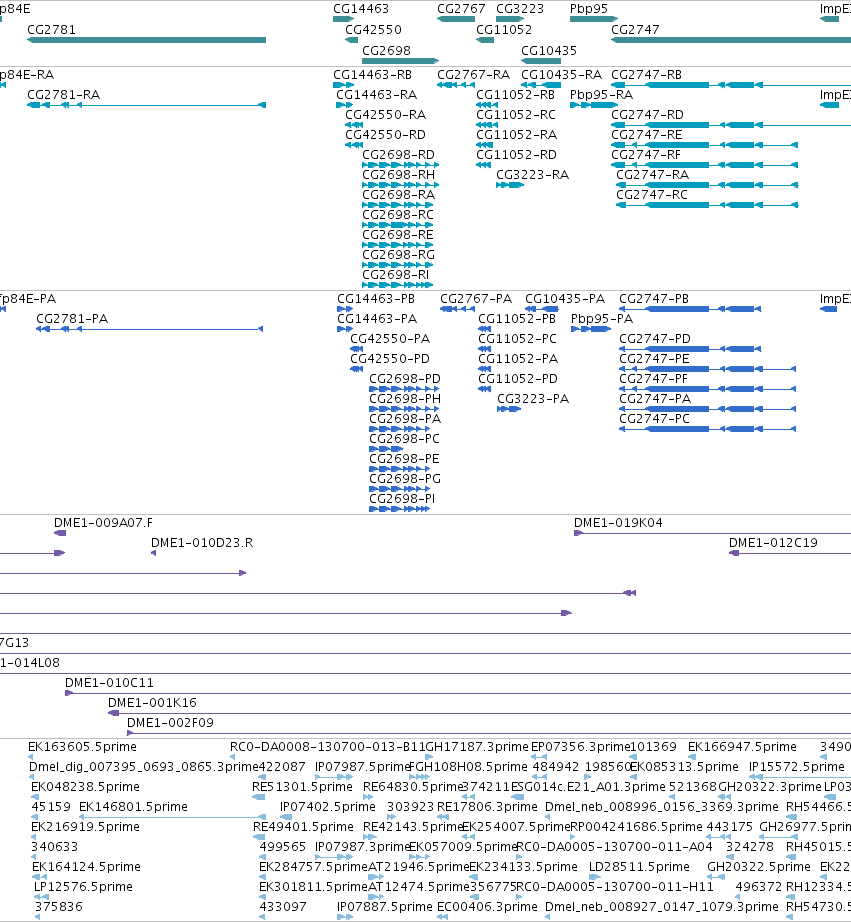Viewport: 851px width, 922px height.
Task: Select transcript Pbp95-RA
Action: (602, 95)
